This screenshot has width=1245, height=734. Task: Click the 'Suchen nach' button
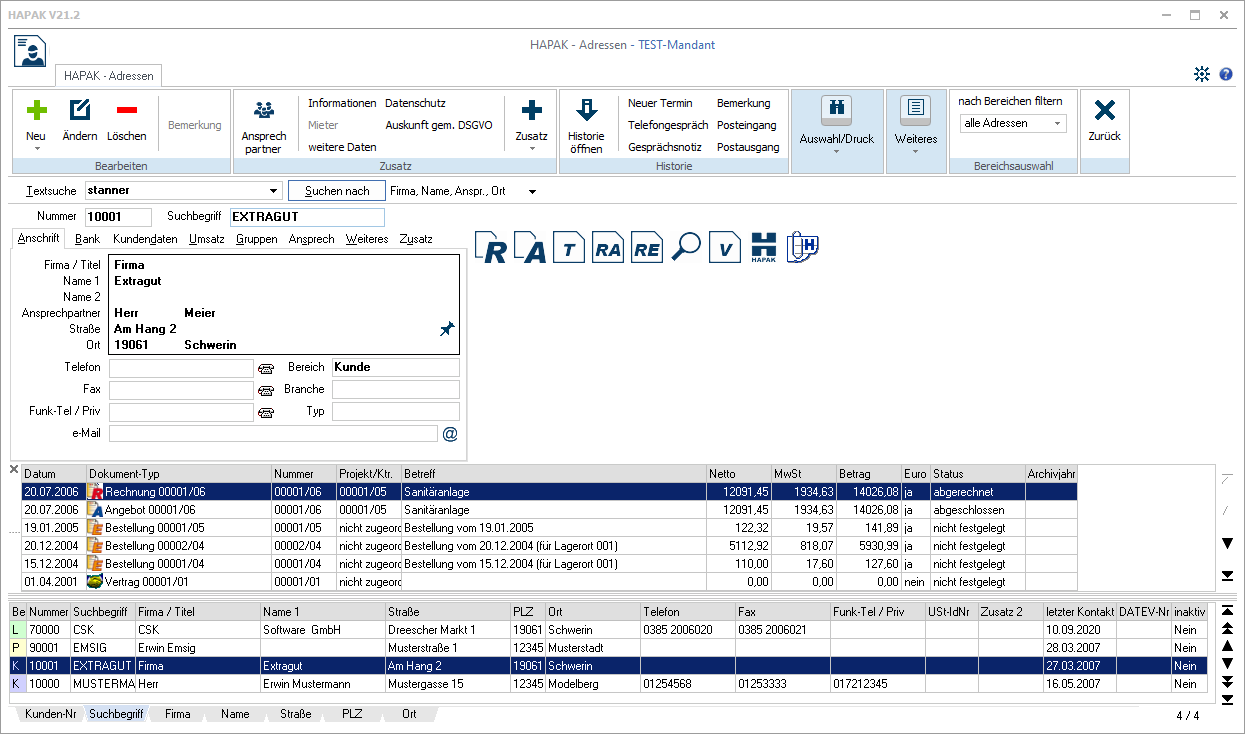pyautogui.click(x=337, y=191)
